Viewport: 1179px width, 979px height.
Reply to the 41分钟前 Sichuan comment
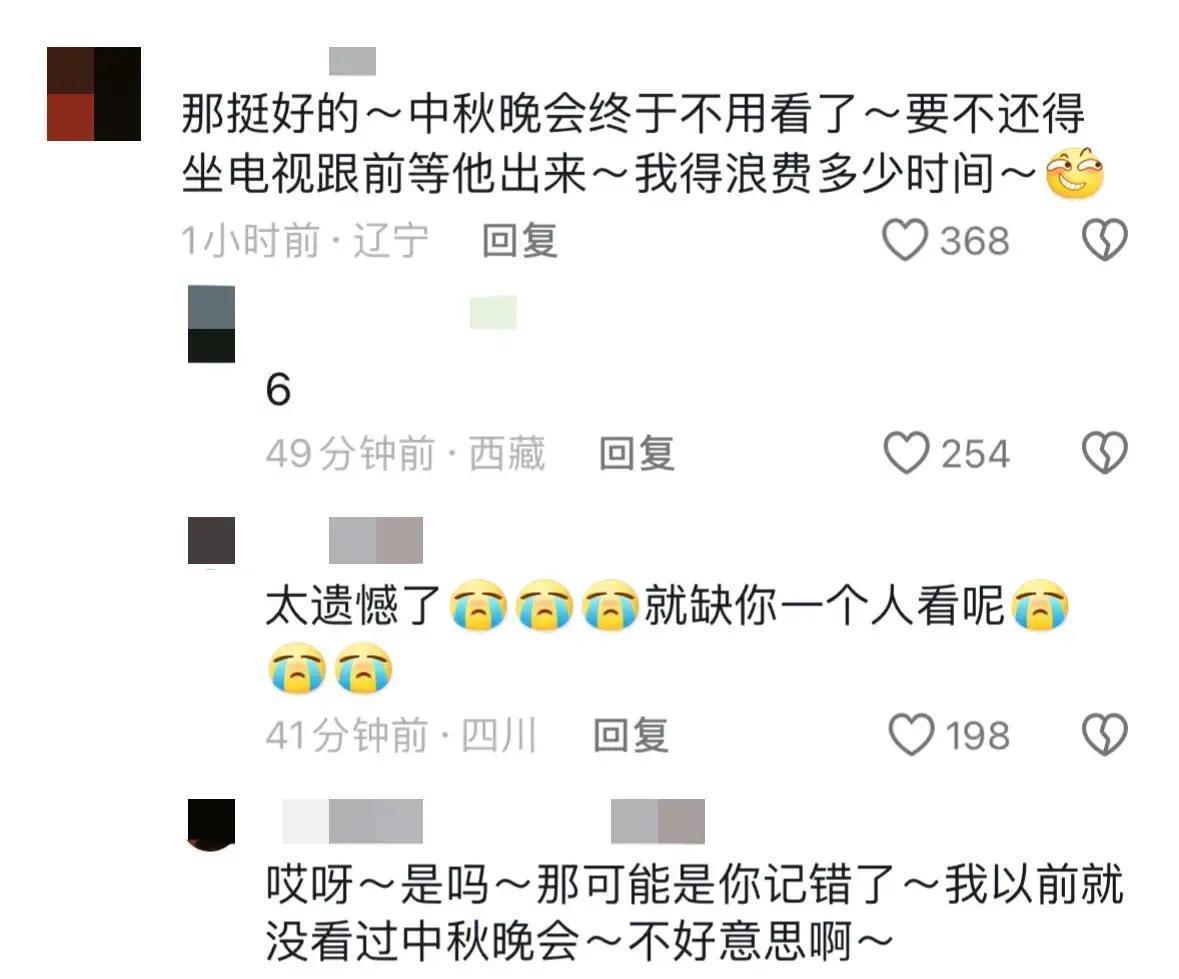tap(631, 735)
